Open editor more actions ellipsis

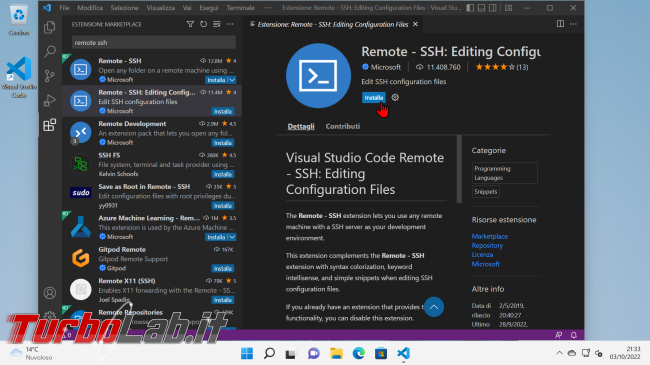[x=573, y=24]
